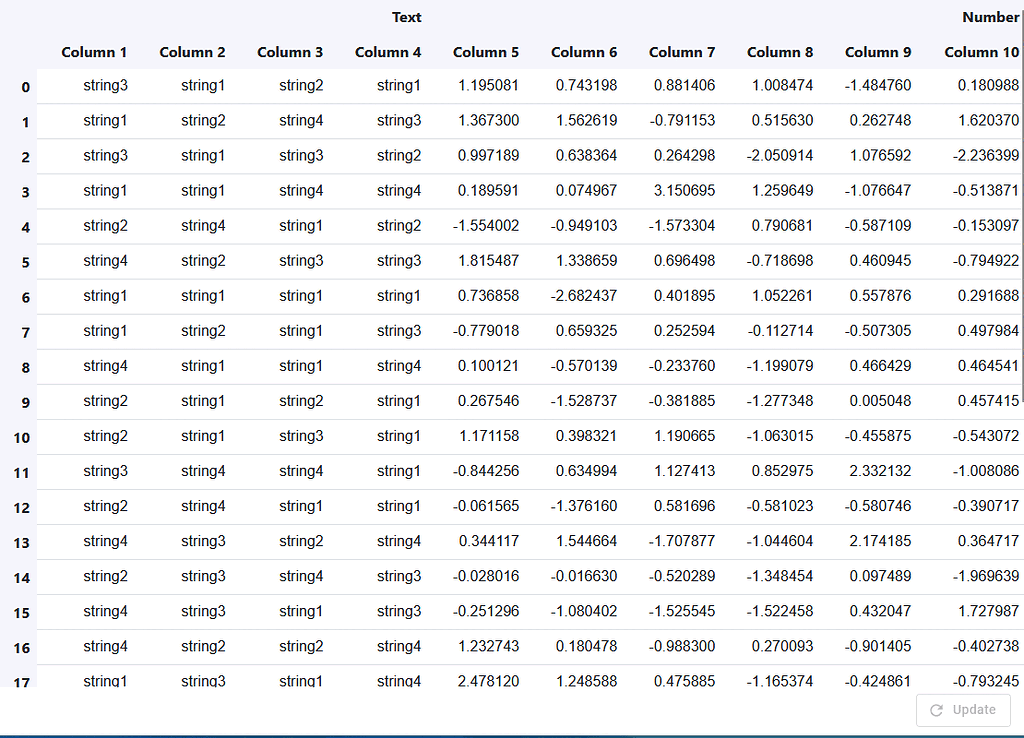Click the Column 5 header

click(x=486, y=52)
